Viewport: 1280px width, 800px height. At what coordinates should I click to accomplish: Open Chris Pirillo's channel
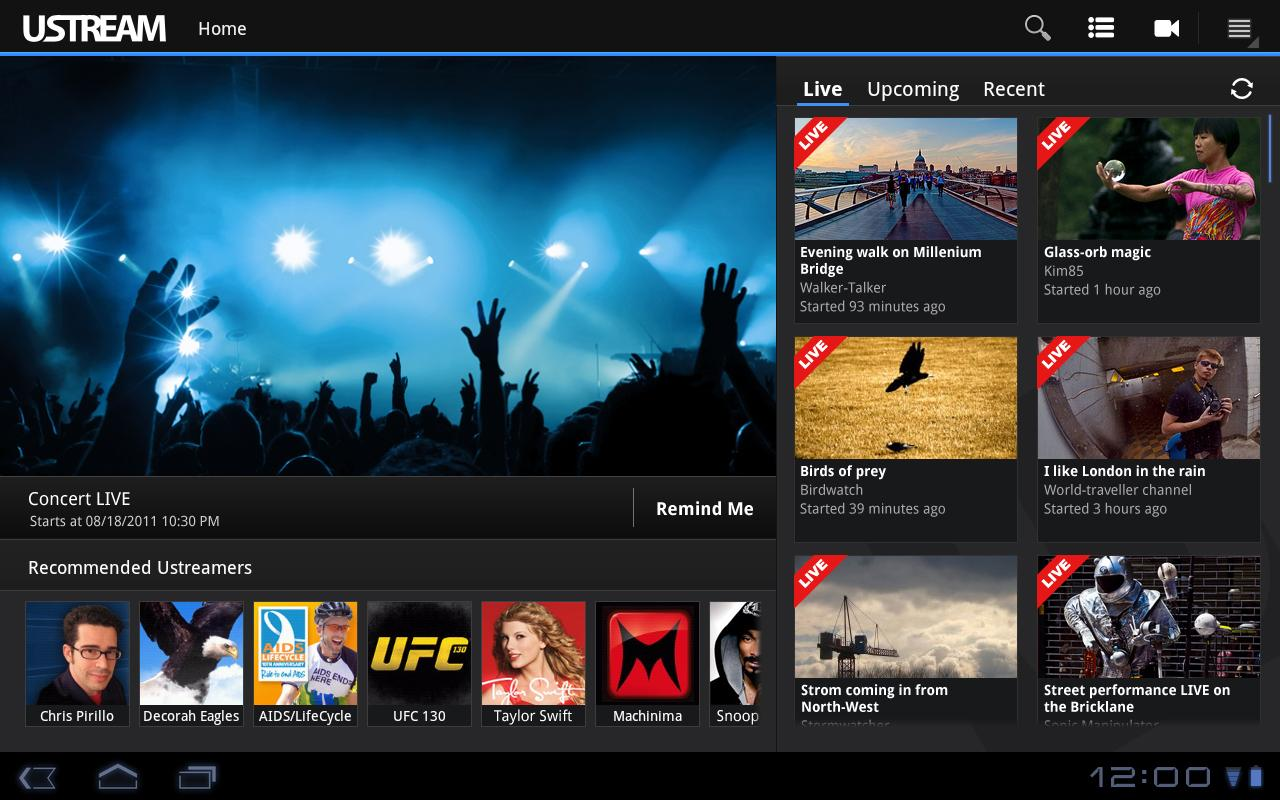tap(77, 663)
